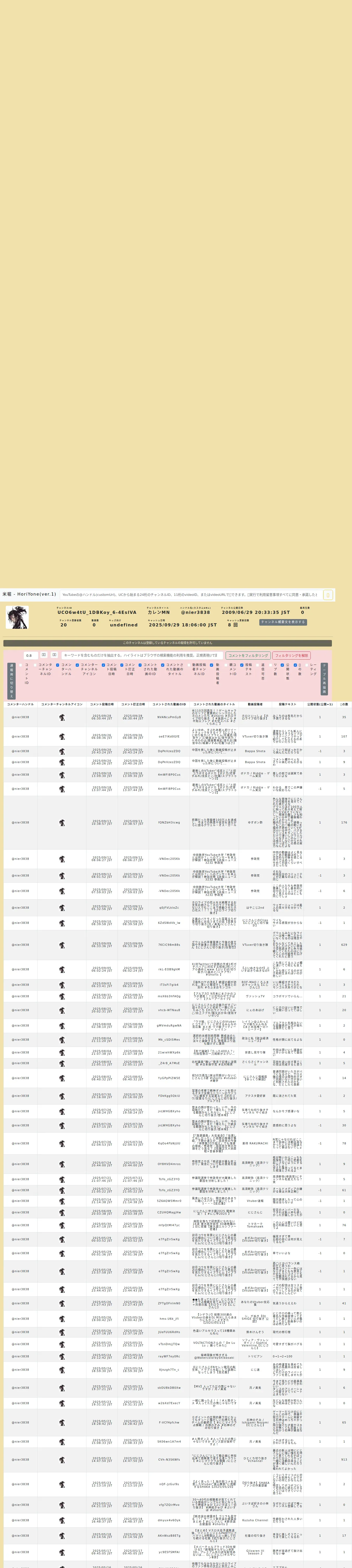Toggle the コメンターハンドル column checkbox
This screenshot has height=1568, width=352.
58,665
